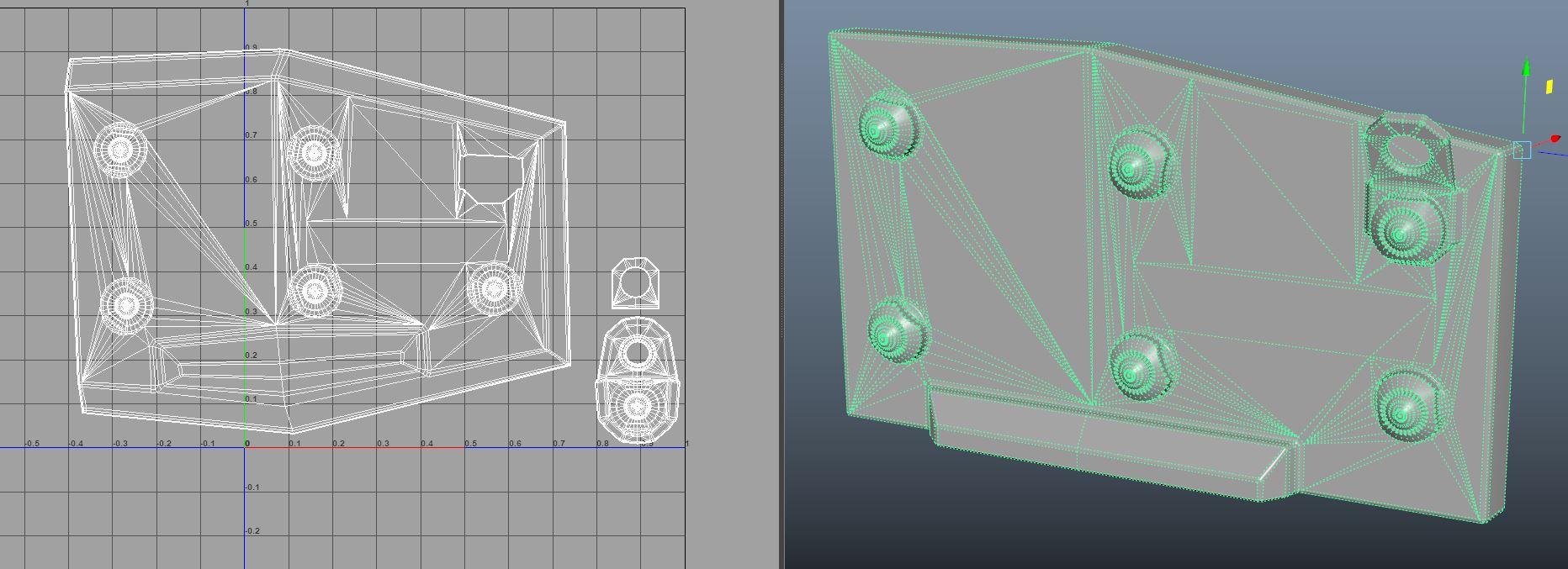Click the "0.5" label on the horizontal U axis

(x=470, y=443)
